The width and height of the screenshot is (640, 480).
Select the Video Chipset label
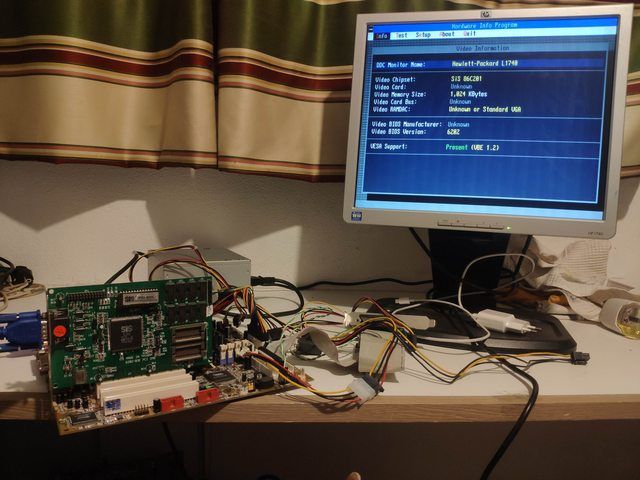395,79
